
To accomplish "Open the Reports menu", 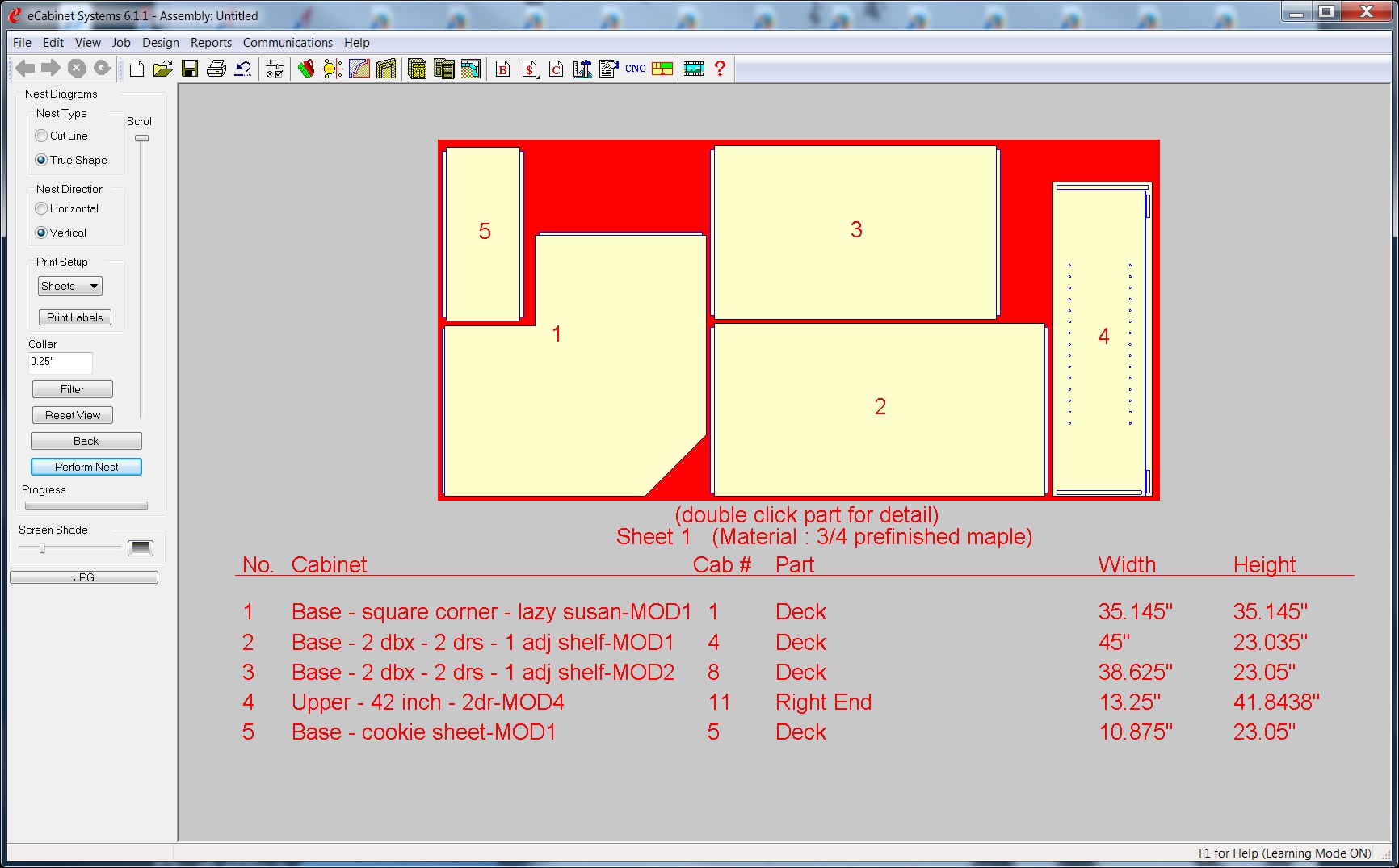I will [211, 43].
